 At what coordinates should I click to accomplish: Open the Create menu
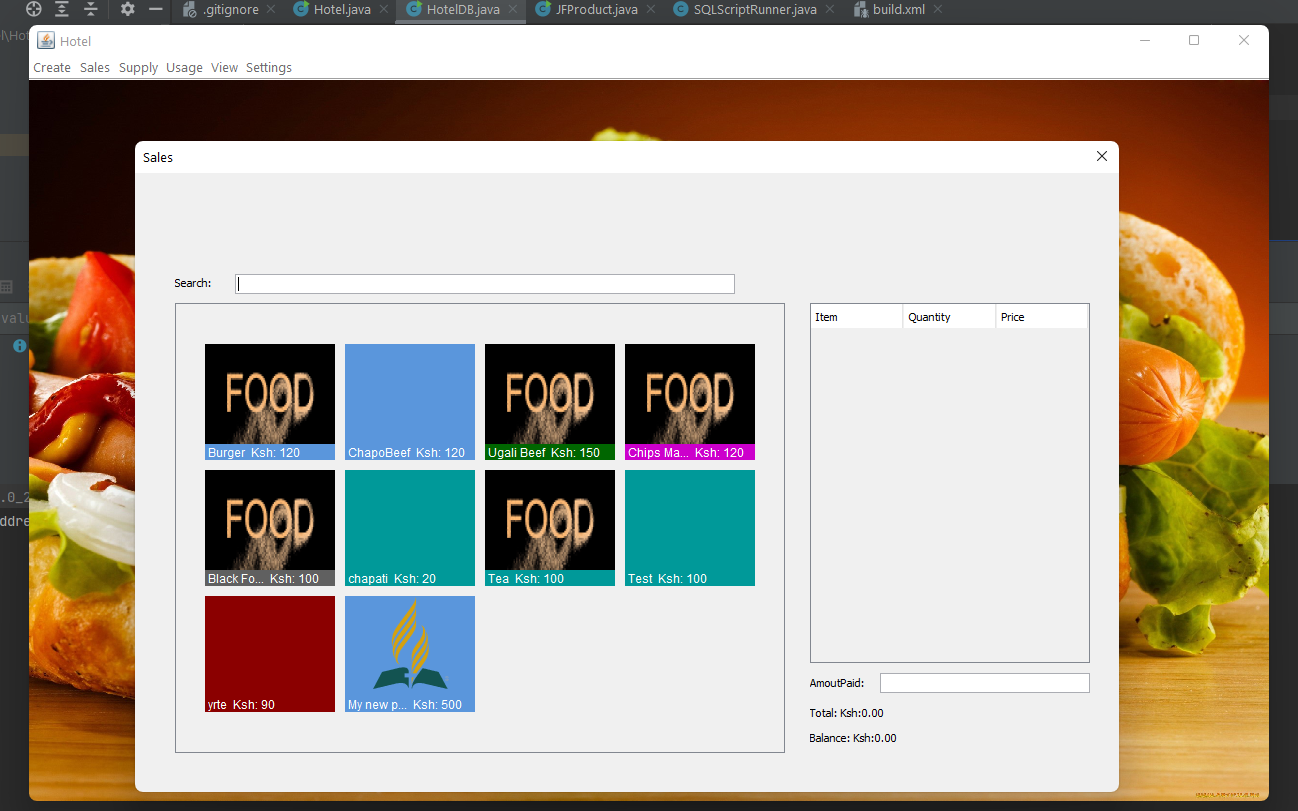(x=52, y=67)
